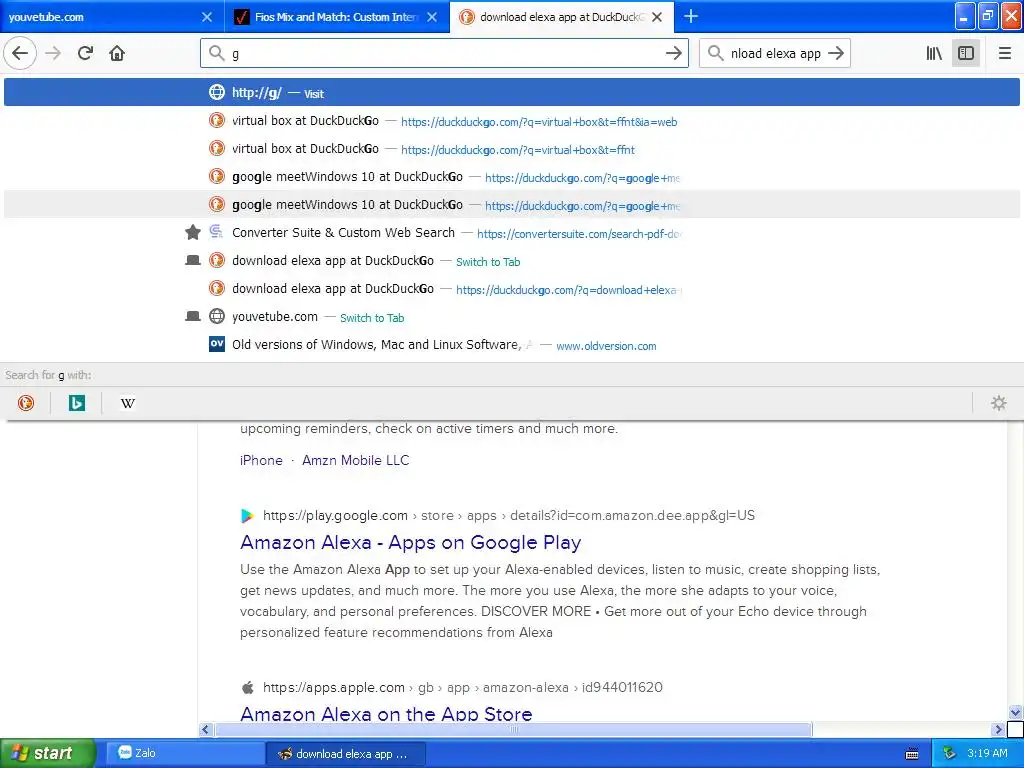The image size is (1024, 768).
Task: Click the play.google.com result URL
Action: point(509,515)
